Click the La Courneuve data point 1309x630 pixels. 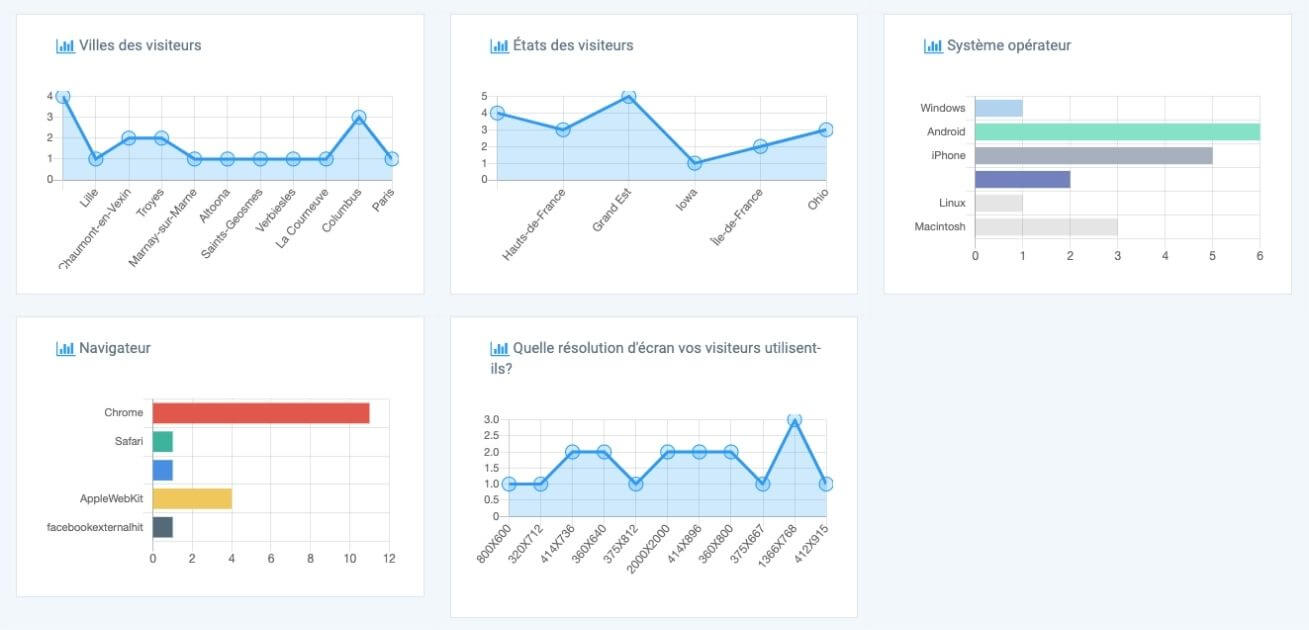[326, 159]
